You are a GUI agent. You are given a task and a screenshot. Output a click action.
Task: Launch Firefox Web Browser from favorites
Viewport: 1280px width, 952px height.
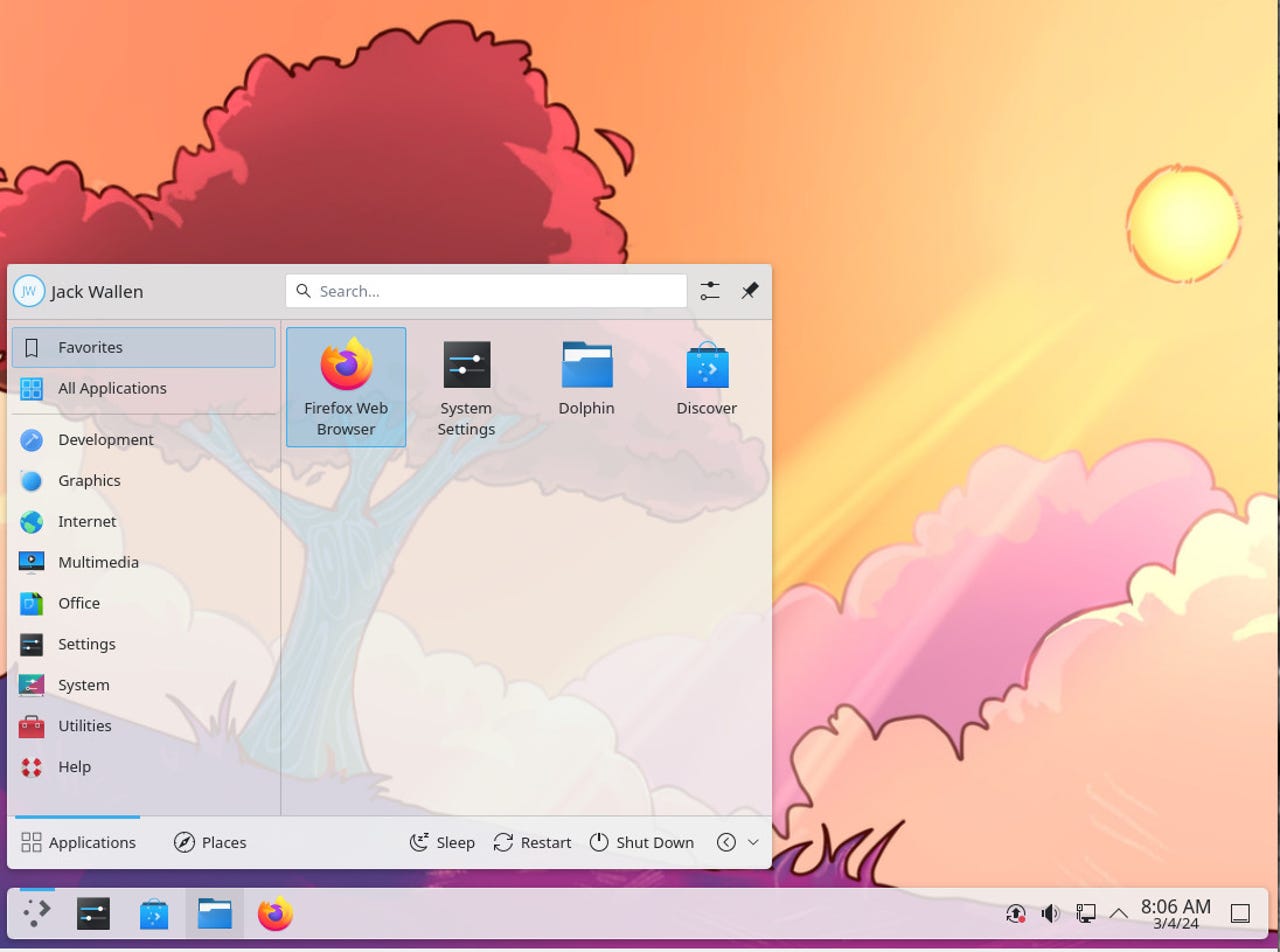pyautogui.click(x=346, y=386)
